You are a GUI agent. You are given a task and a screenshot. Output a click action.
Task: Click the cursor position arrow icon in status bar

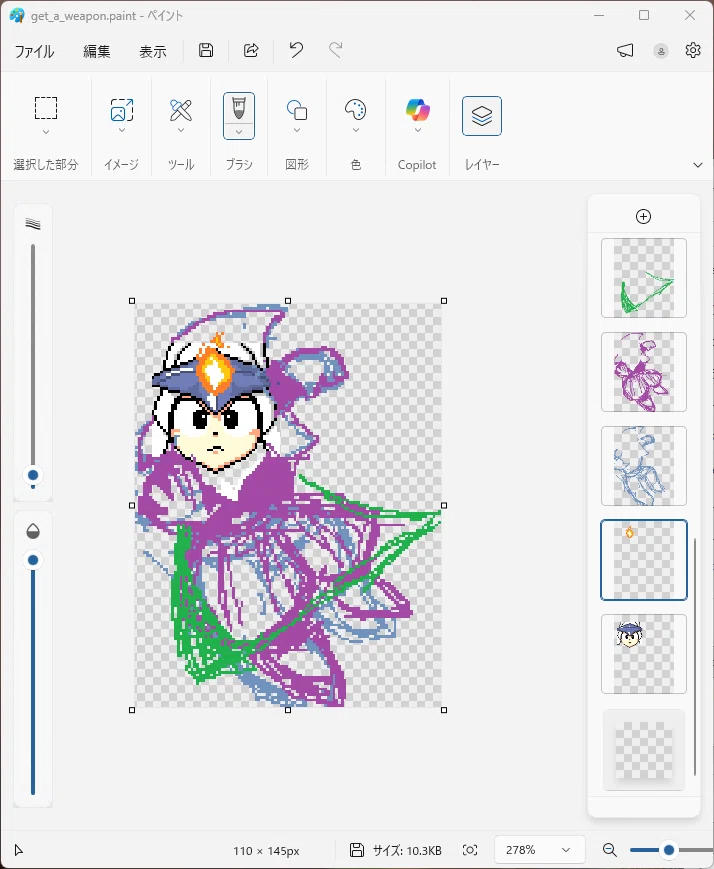pyautogui.click(x=18, y=850)
